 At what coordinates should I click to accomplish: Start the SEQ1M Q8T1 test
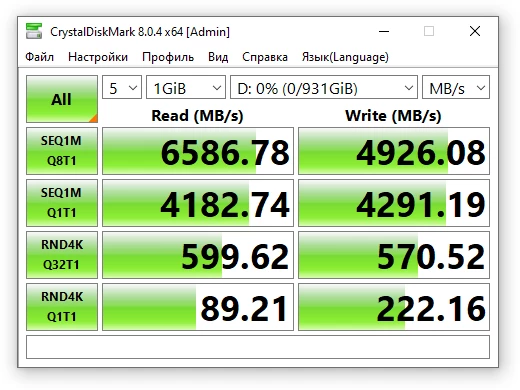62,151
